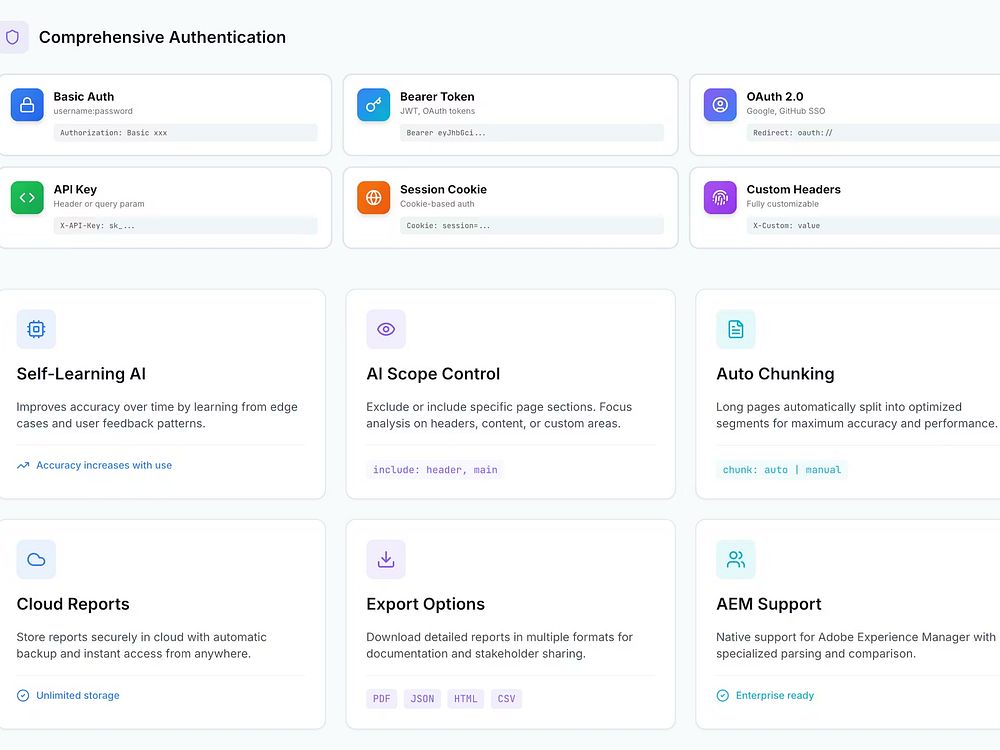The width and height of the screenshot is (1000, 750).
Task: Select the JSON export format tag
Action: (x=422, y=699)
